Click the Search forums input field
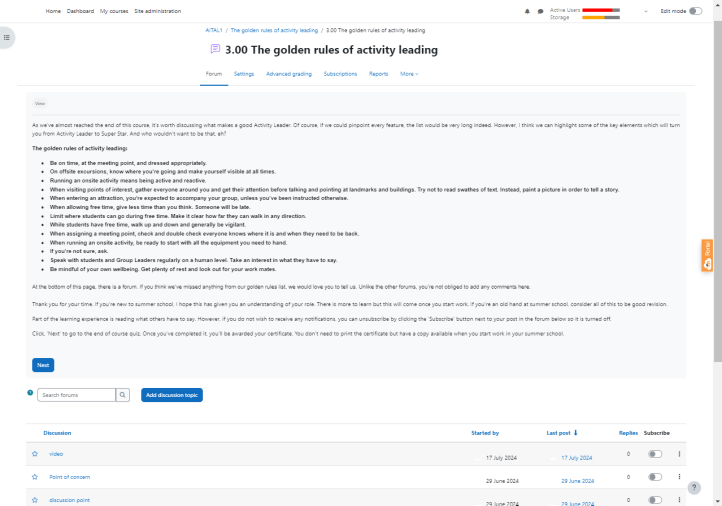 pyautogui.click(x=77, y=395)
